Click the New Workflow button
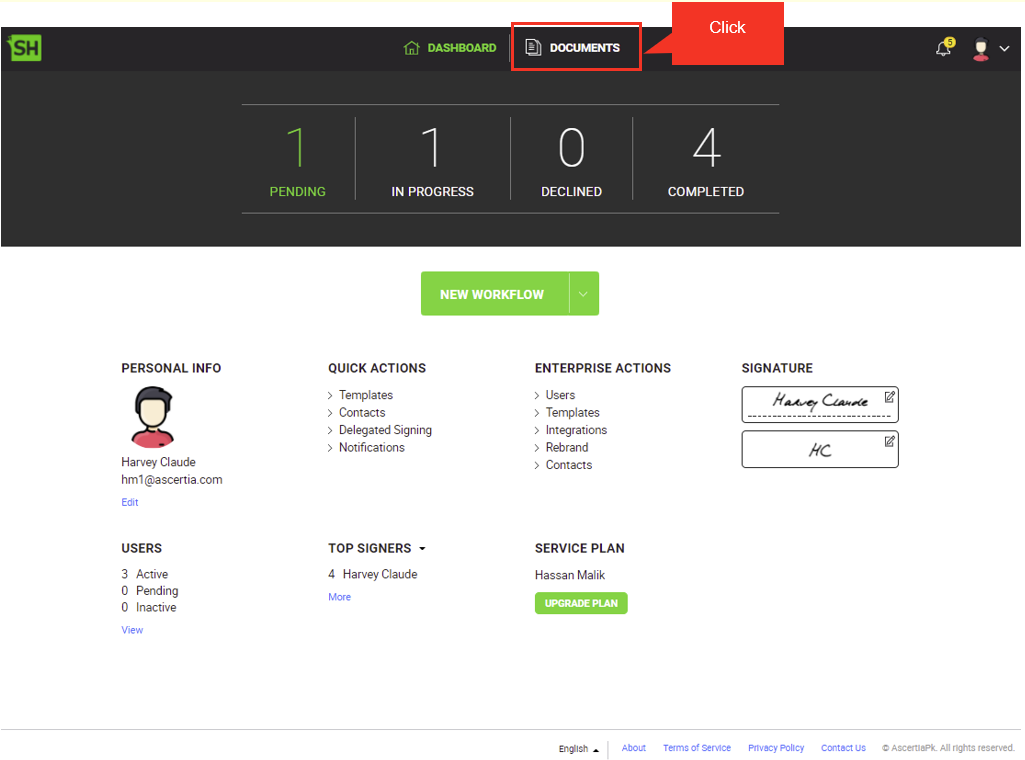1025x760 pixels. [x=492, y=294]
